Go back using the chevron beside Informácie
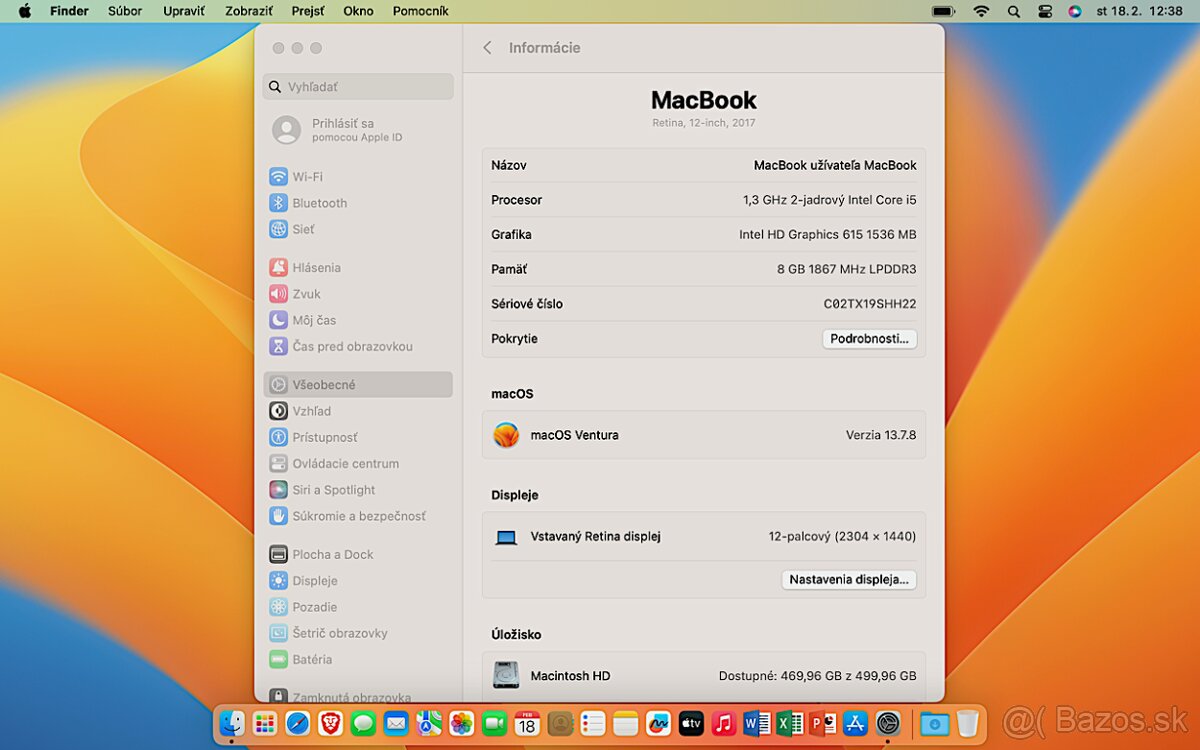1200x750 pixels. pos(487,47)
